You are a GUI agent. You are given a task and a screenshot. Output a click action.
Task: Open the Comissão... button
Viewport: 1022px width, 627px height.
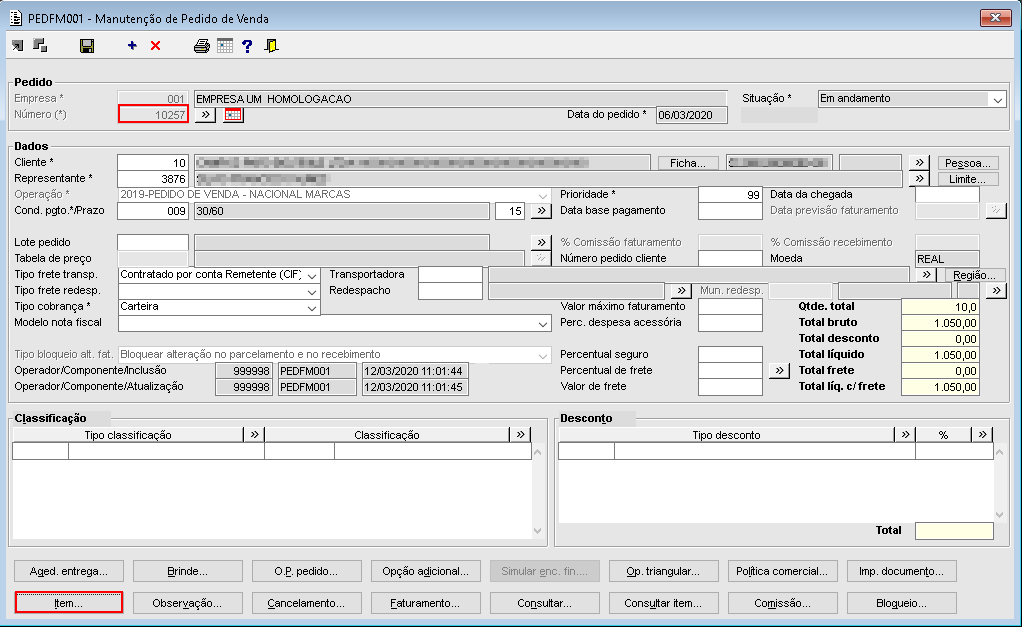pyautogui.click(x=782, y=603)
